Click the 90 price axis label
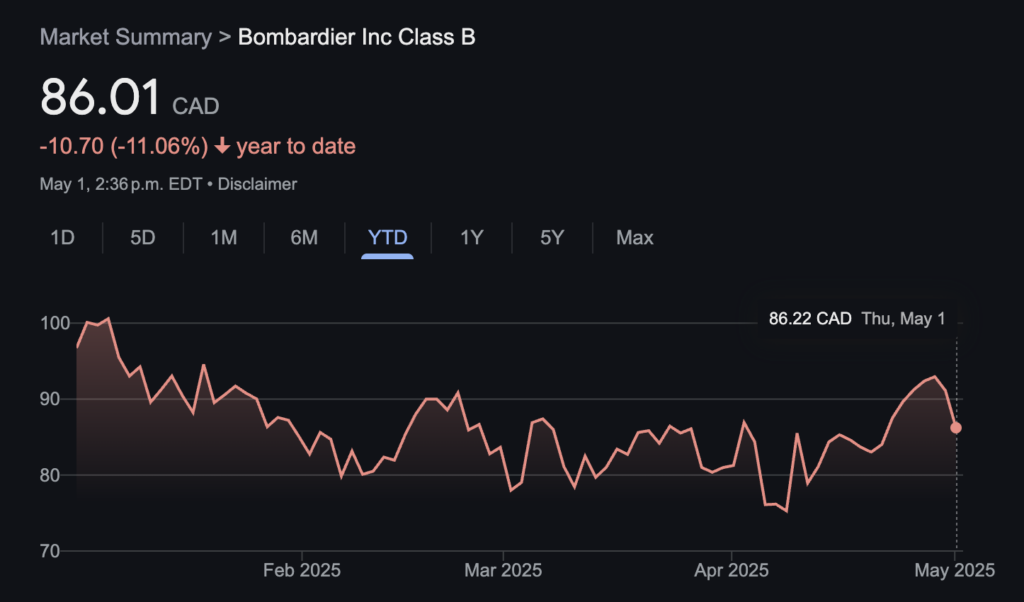This screenshot has height=602, width=1024. tap(50, 399)
